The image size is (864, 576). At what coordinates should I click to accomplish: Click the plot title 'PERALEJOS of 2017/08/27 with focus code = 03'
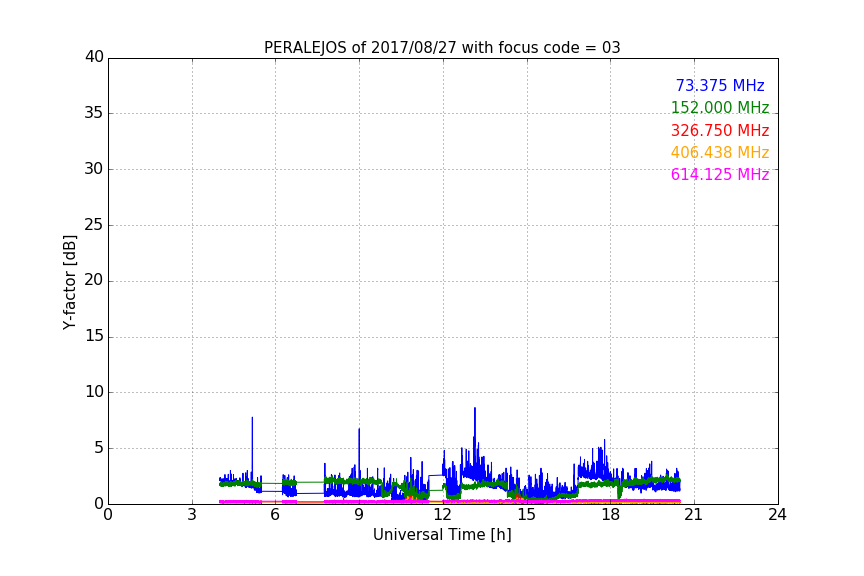[x=442, y=48]
